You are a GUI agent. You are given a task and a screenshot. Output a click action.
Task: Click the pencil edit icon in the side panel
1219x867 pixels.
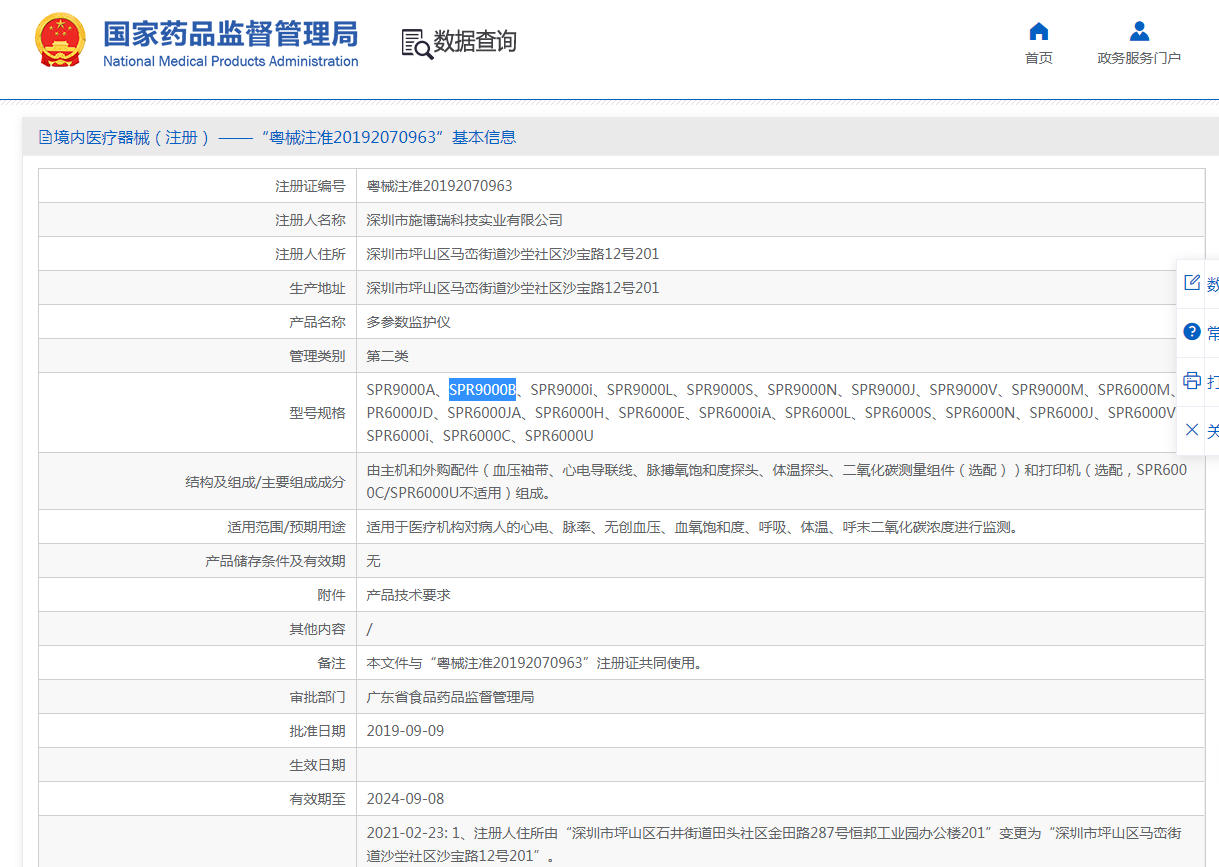point(1191,283)
